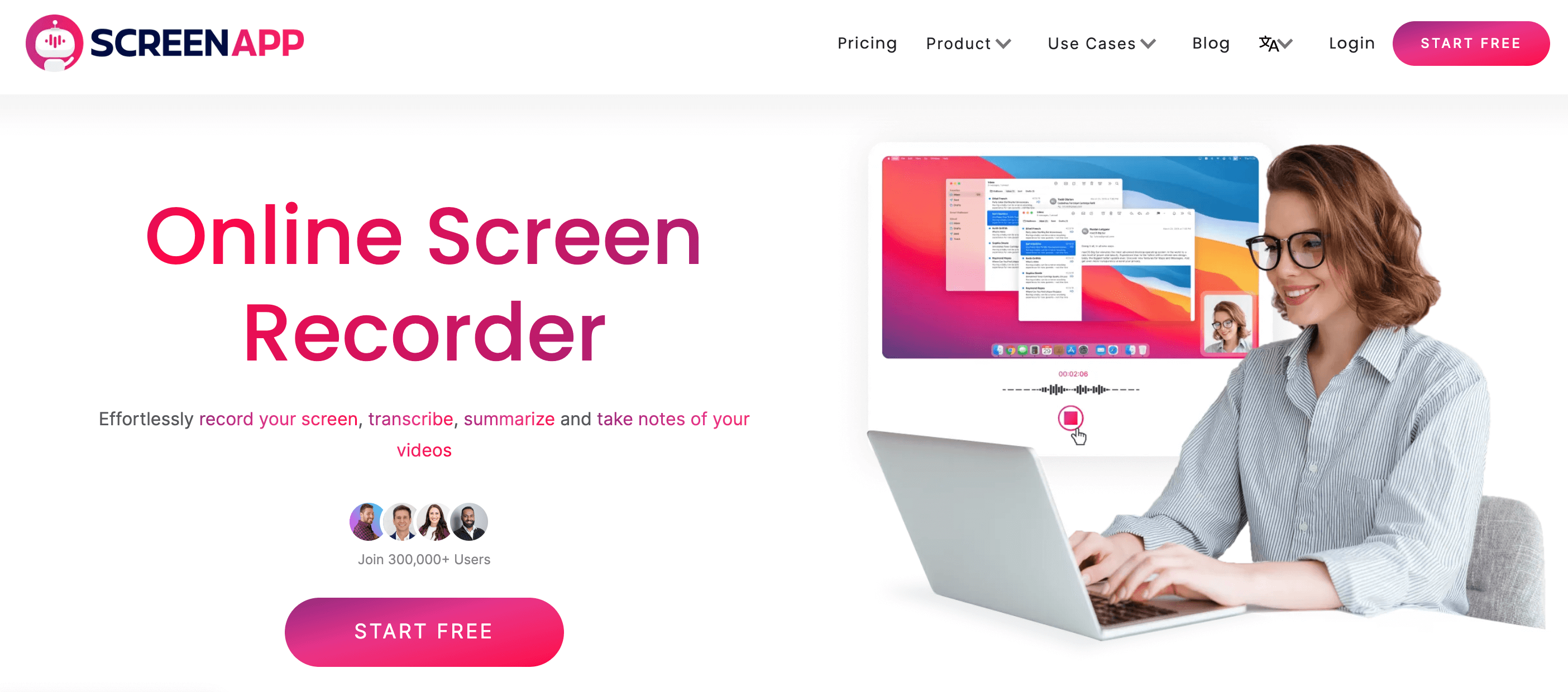Expand the Use Cases dropdown menu
1568x692 pixels.
point(1101,44)
